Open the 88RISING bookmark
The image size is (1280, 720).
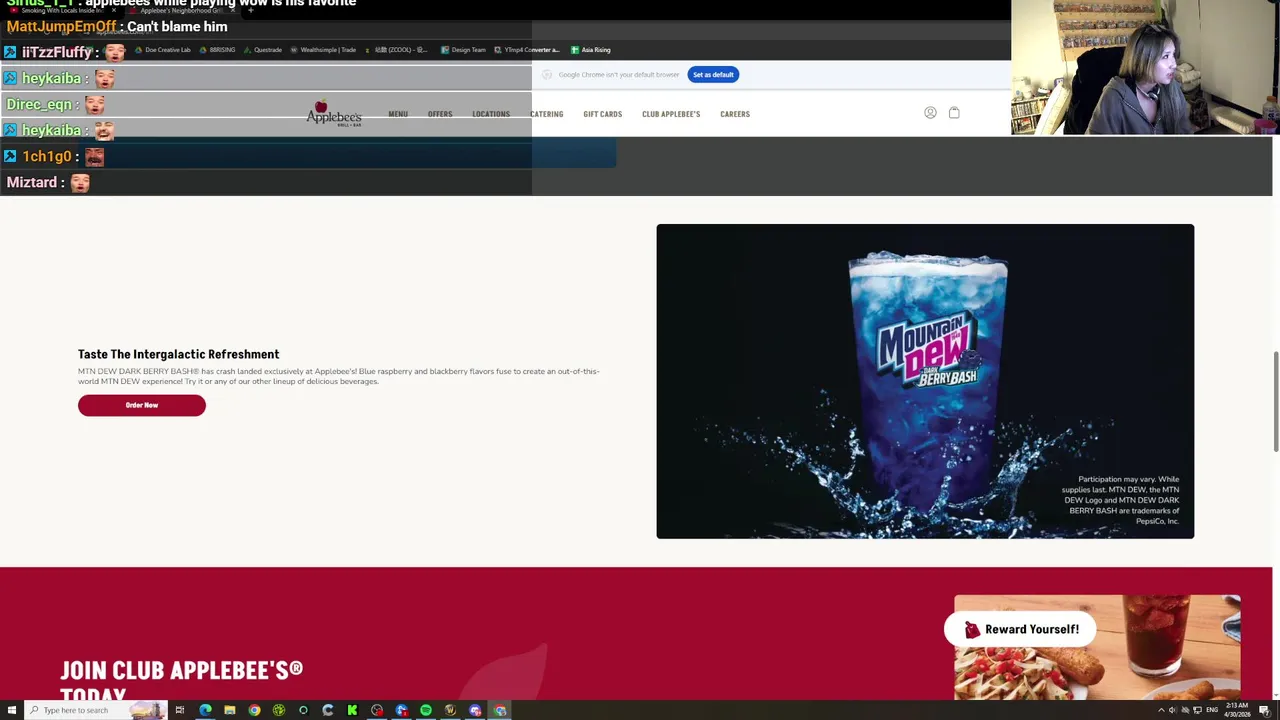pyautogui.click(x=217, y=50)
